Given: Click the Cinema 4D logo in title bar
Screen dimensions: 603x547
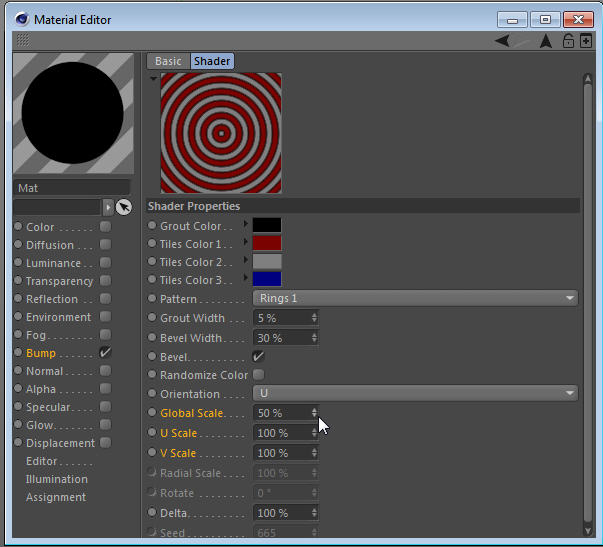Looking at the screenshot, I should (22, 18).
